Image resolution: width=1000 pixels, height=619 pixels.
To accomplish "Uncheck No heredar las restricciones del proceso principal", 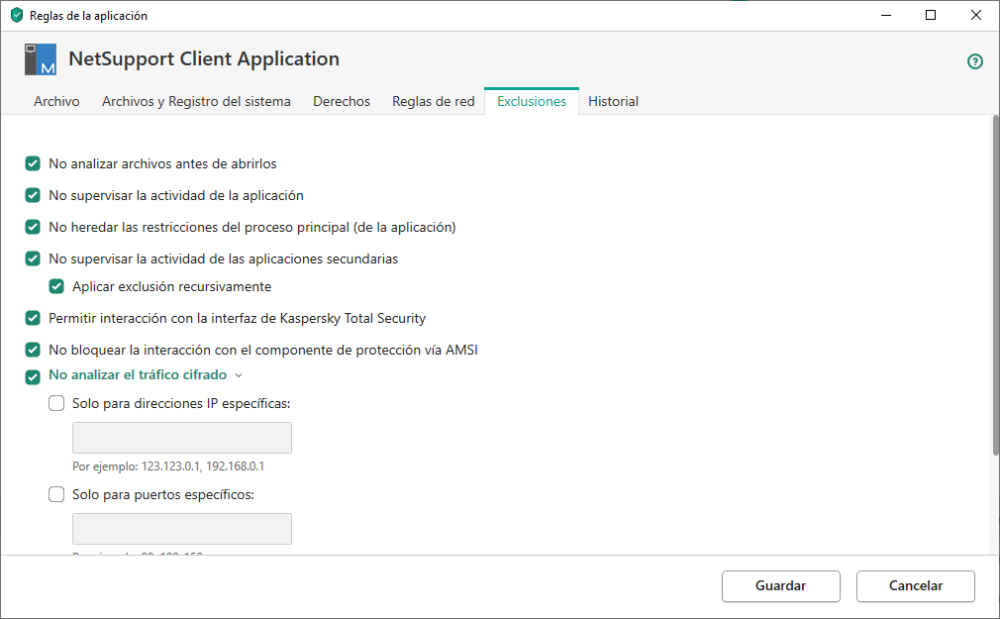I will [x=33, y=227].
